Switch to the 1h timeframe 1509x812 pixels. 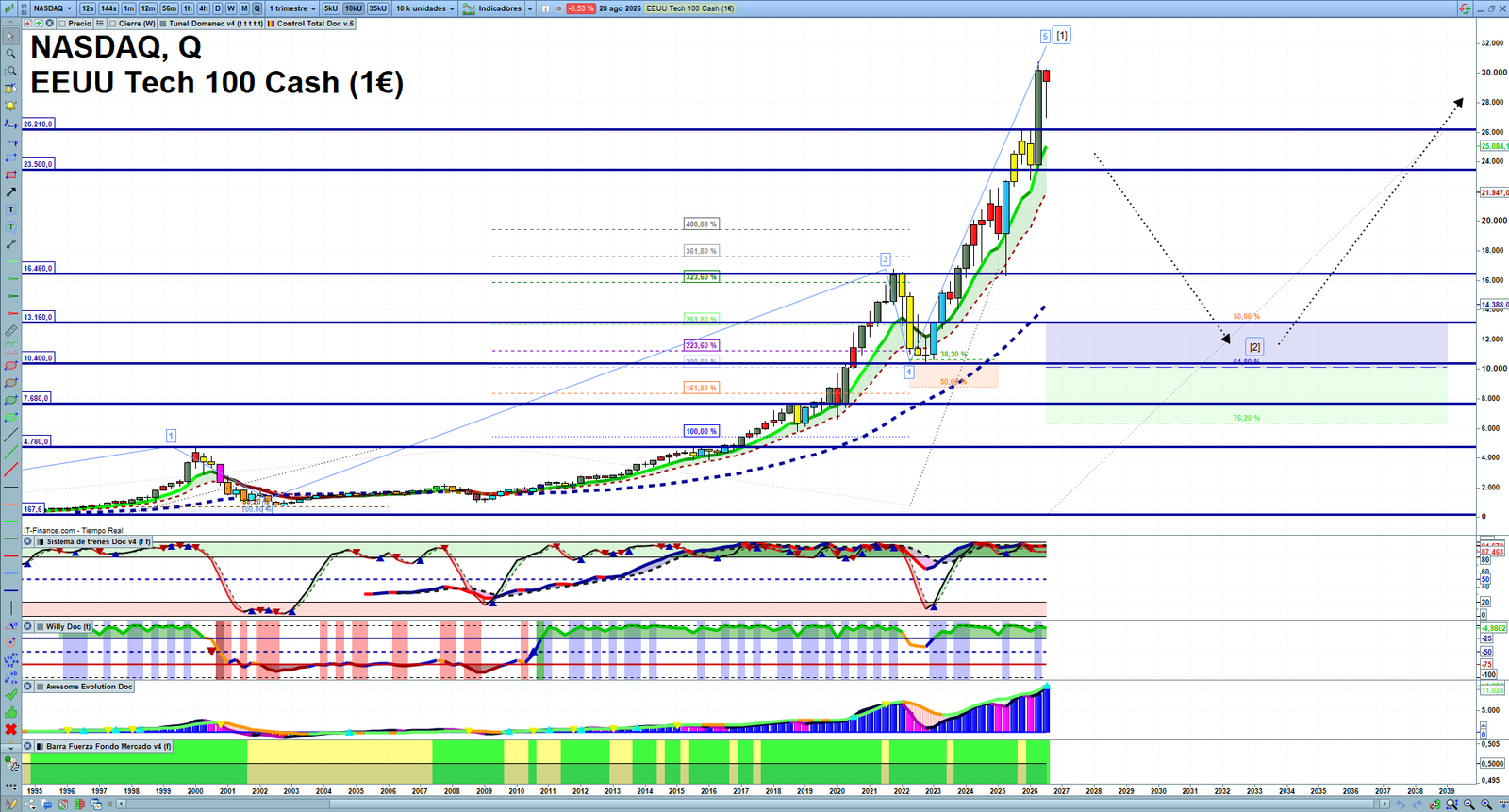tap(188, 8)
